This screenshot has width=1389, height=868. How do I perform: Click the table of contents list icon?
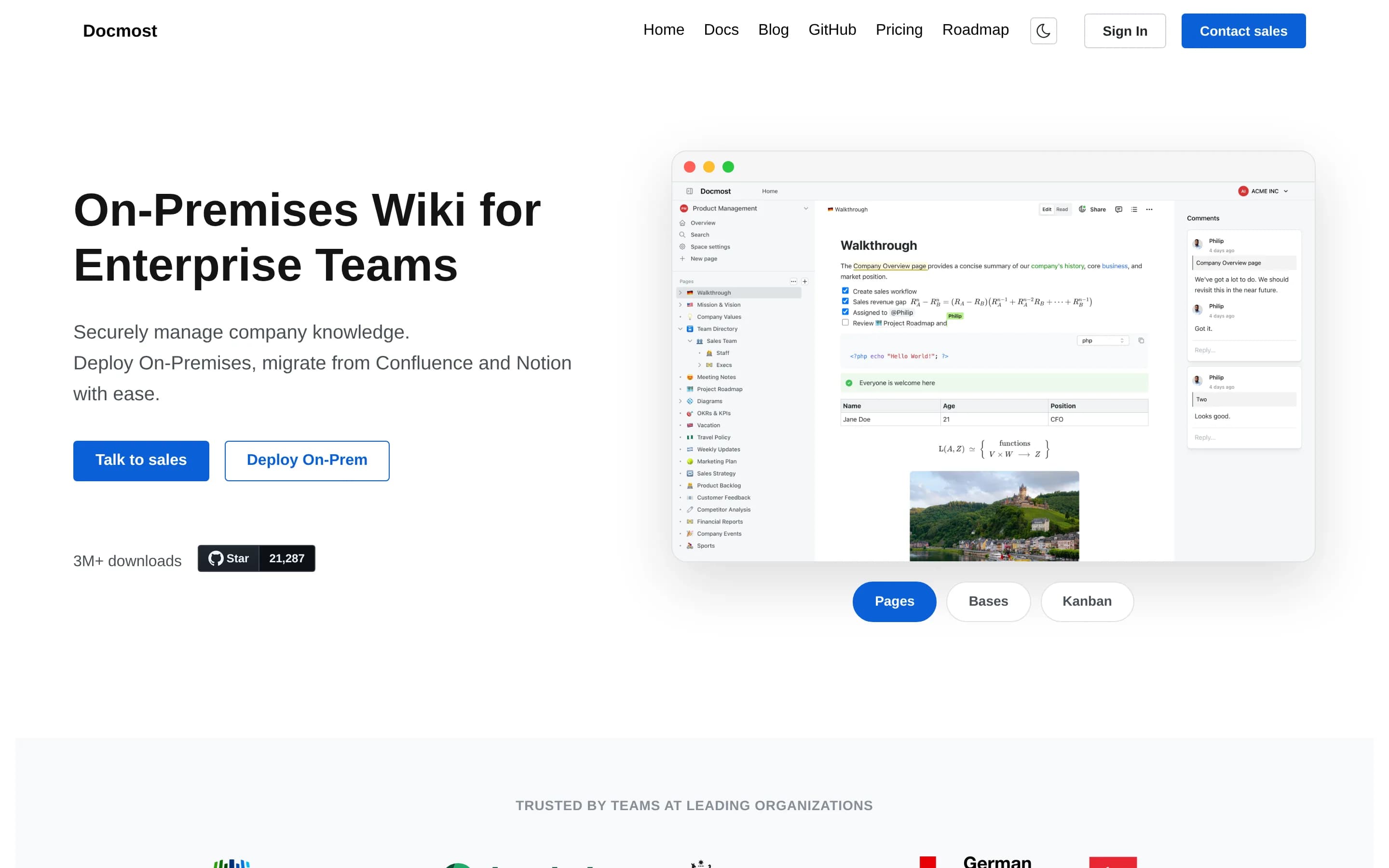[1134, 210]
